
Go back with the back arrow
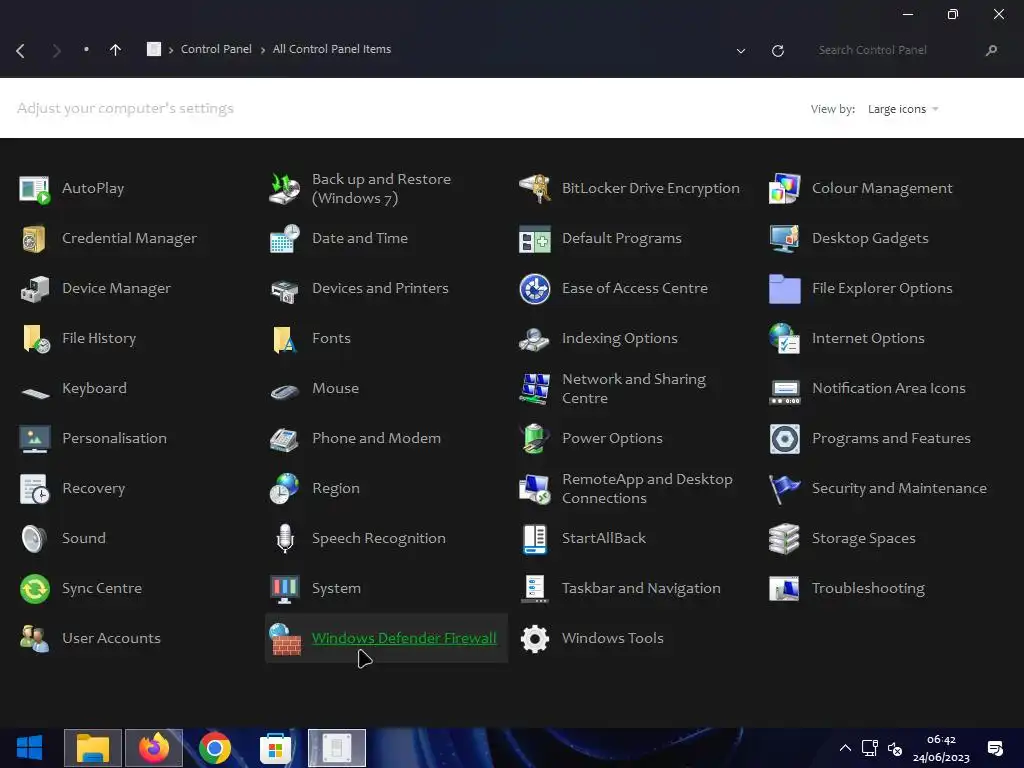tap(20, 50)
